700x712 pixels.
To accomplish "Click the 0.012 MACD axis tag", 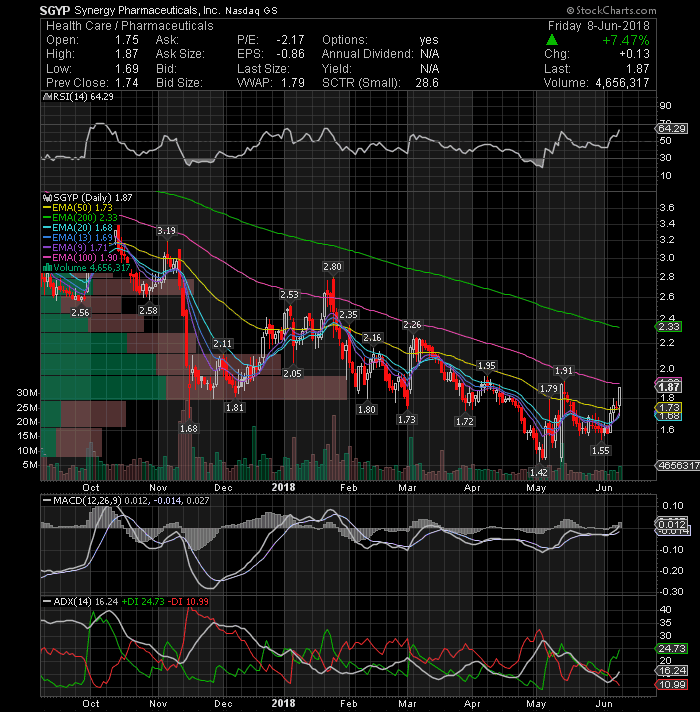I will [672, 524].
